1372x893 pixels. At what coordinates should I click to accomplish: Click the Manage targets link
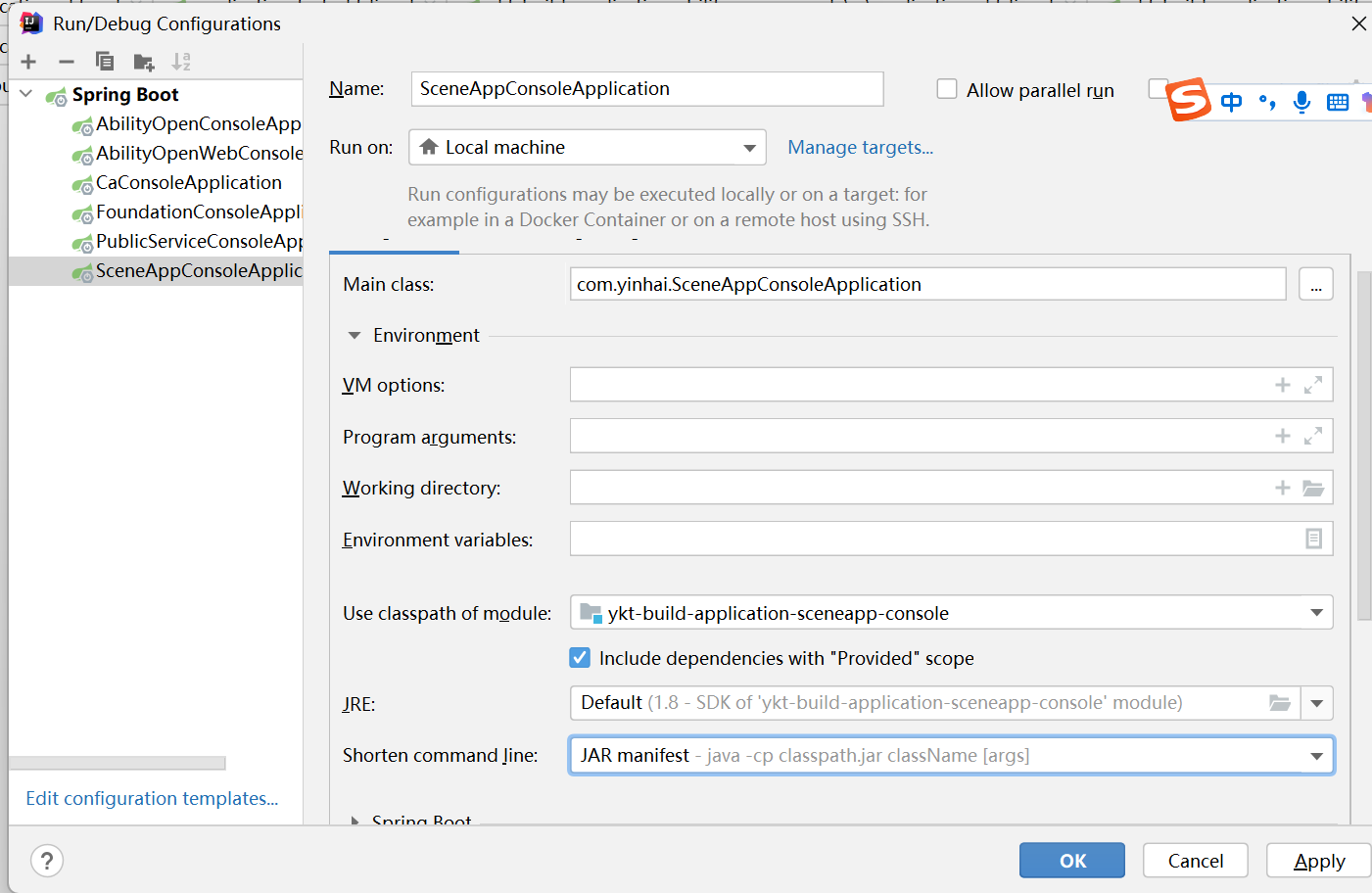point(860,148)
